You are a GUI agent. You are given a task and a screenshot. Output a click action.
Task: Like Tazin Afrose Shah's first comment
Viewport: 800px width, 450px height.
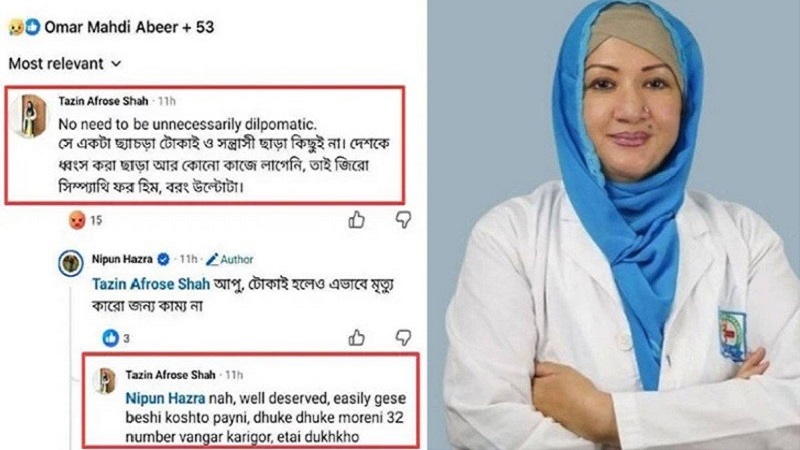357,220
